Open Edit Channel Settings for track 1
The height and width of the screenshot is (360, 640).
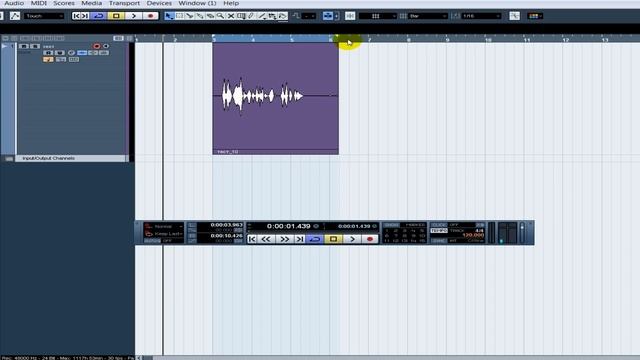(71, 53)
